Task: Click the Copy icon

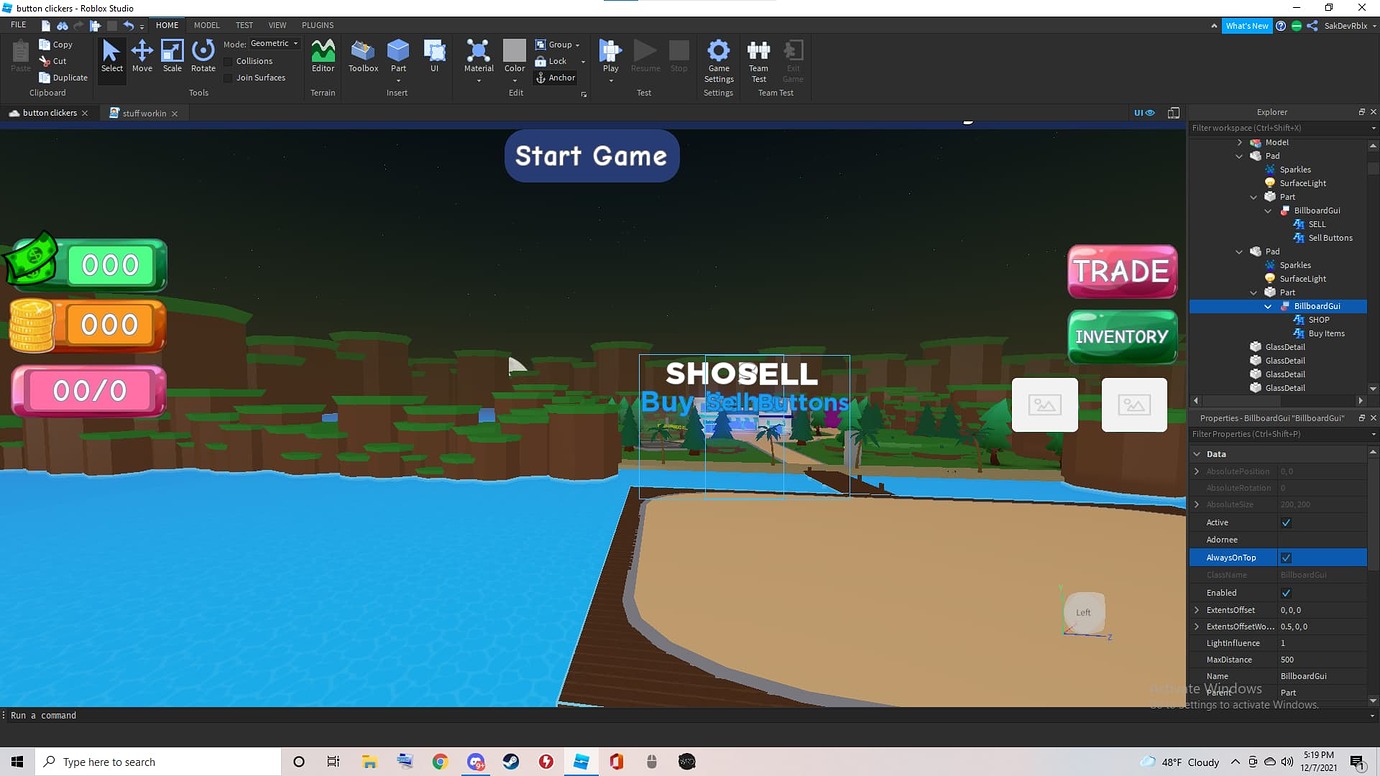Action: (x=44, y=44)
